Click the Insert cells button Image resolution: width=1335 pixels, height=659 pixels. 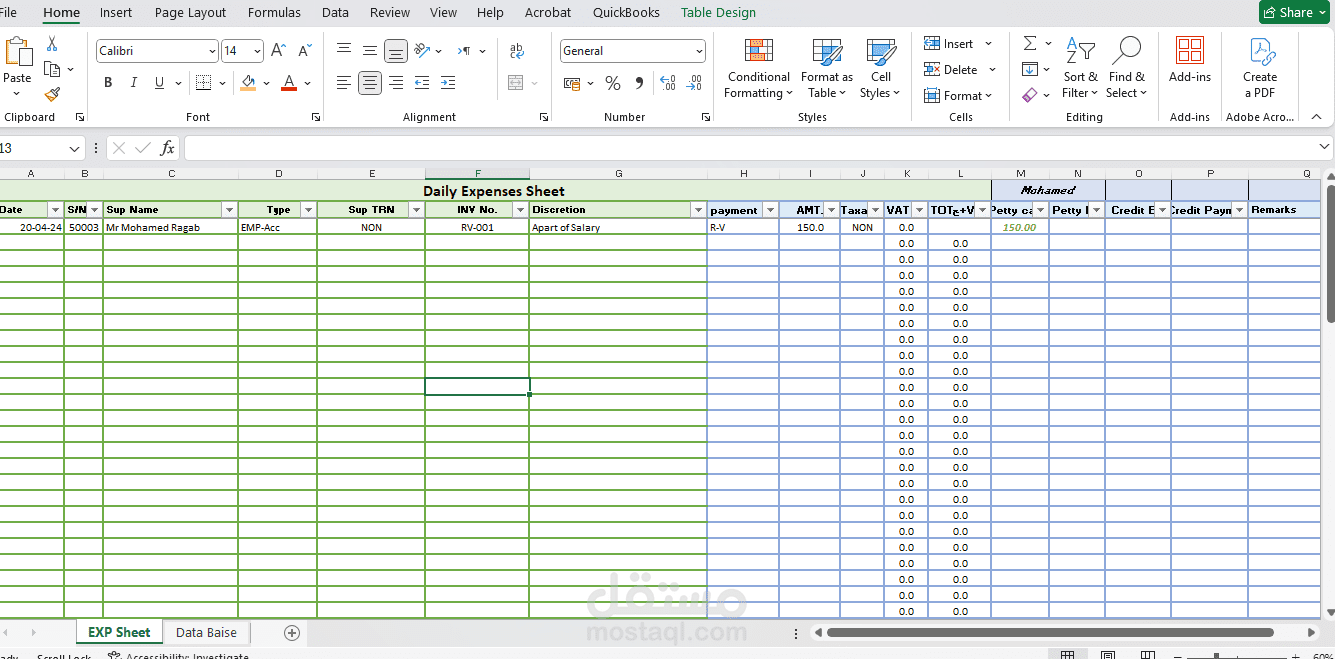(x=958, y=44)
